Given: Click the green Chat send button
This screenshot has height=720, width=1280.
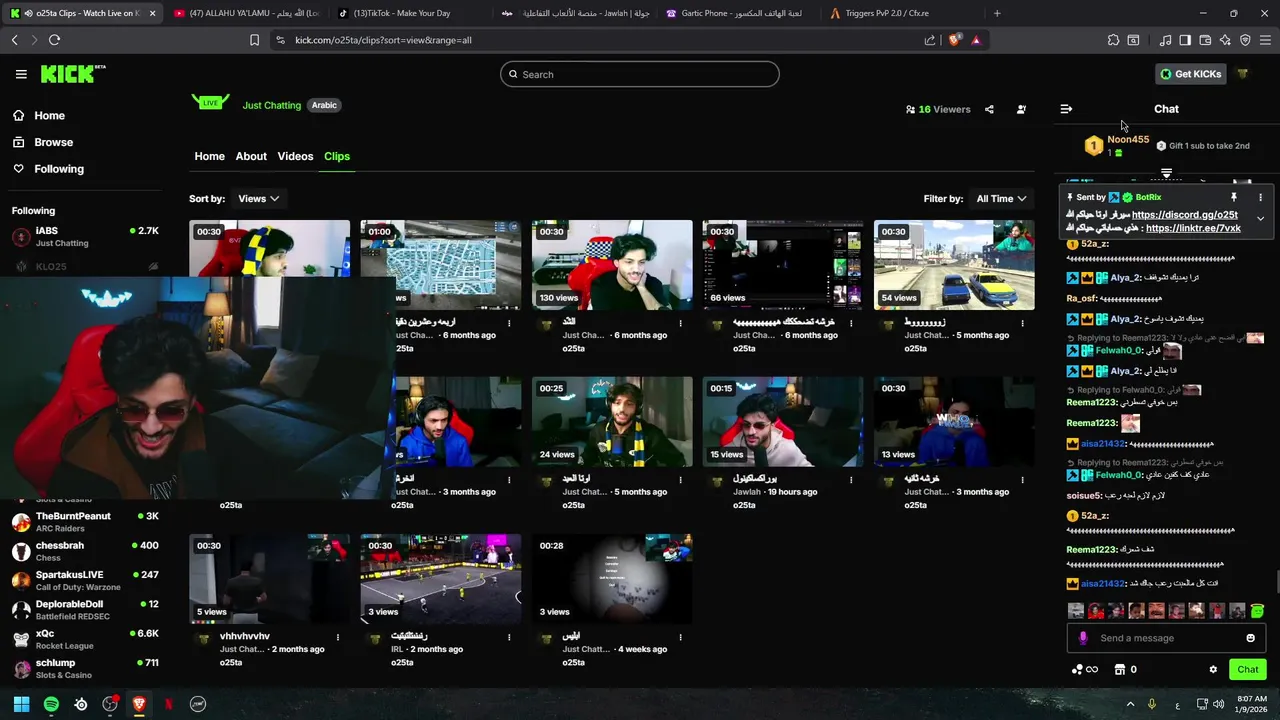Looking at the screenshot, I should click(x=1247, y=670).
